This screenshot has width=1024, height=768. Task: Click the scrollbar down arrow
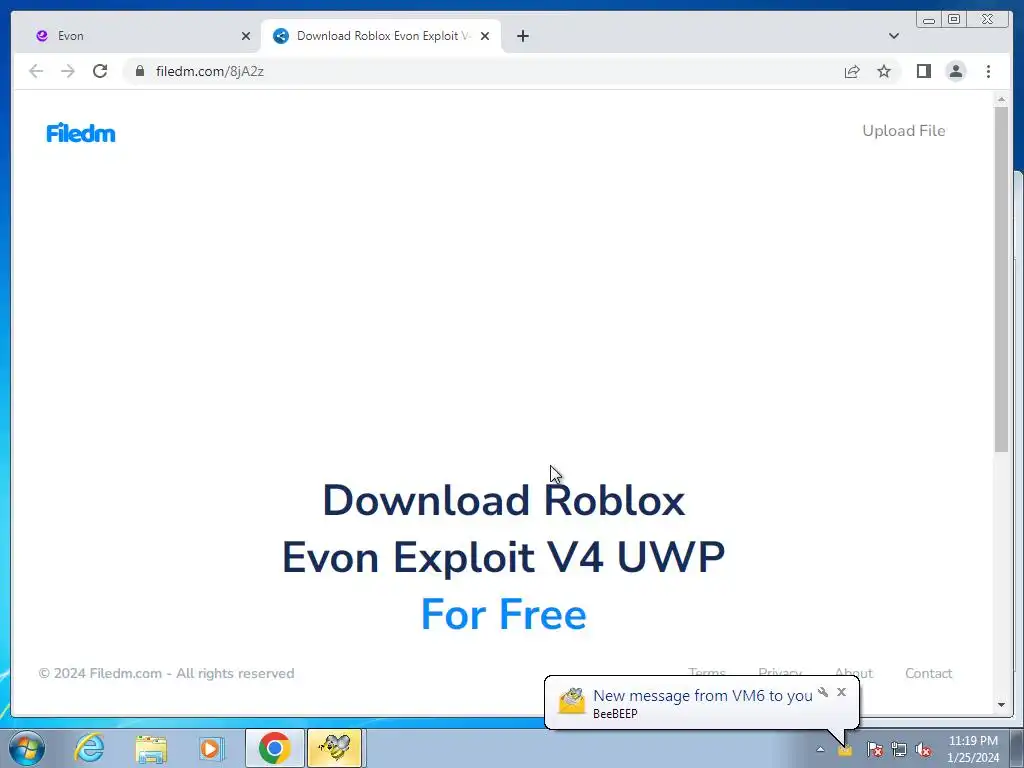[1001, 705]
